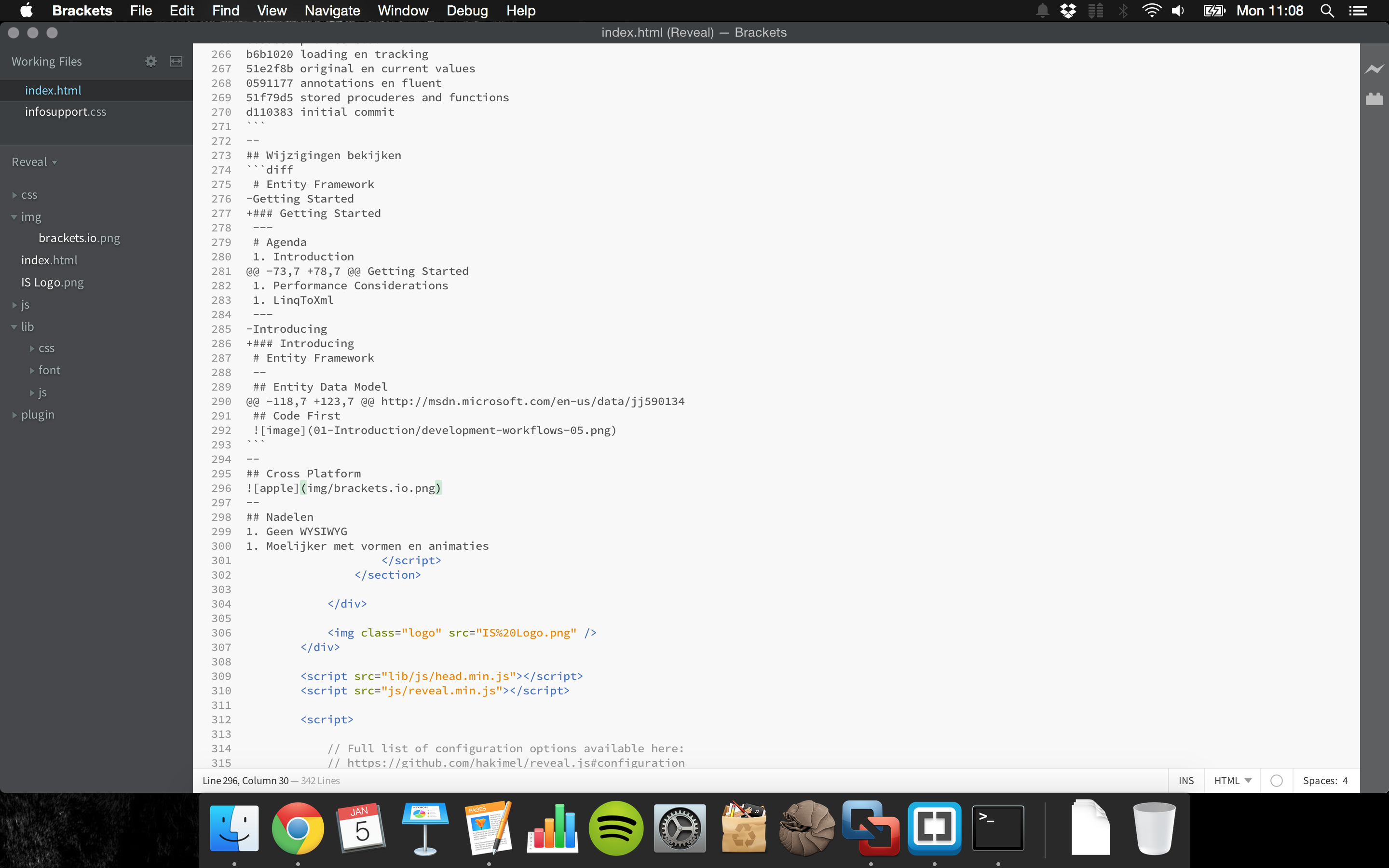Open the Debug menu

467,11
